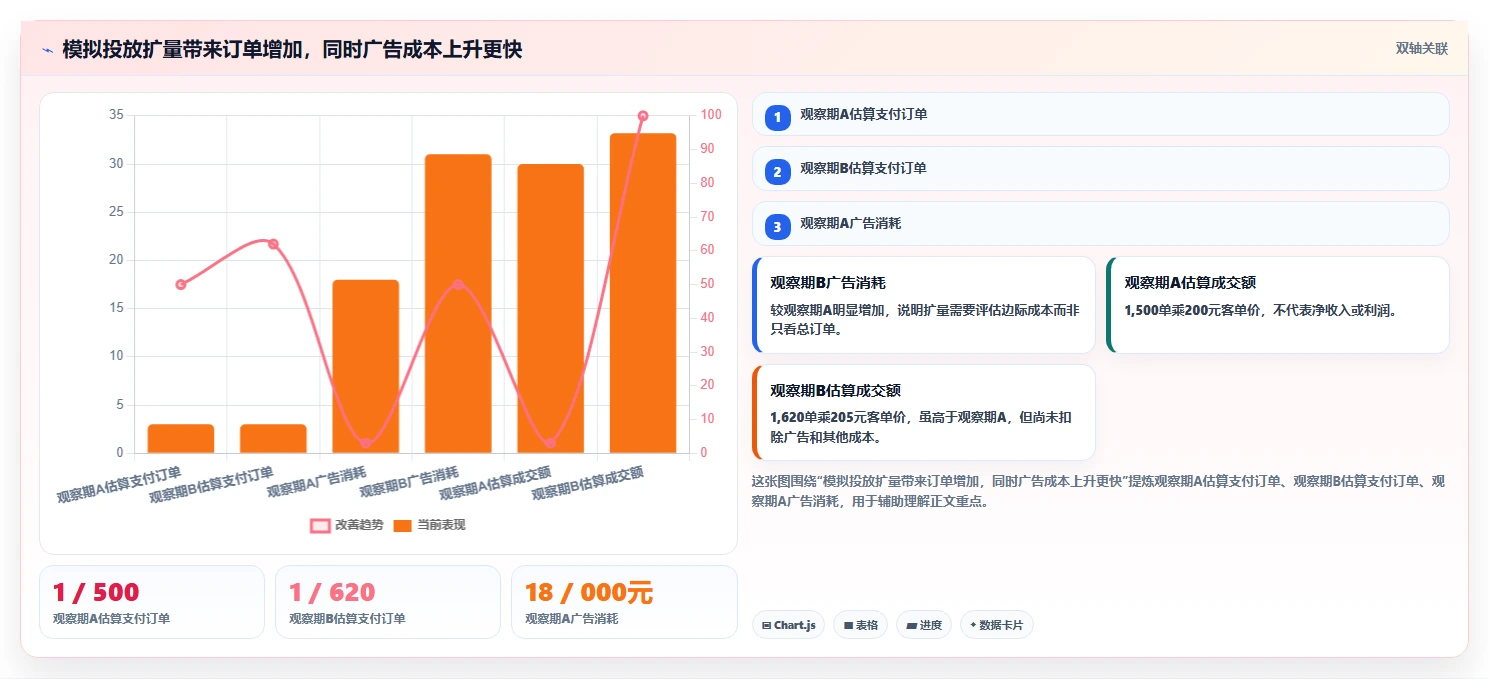Click trend line point at value 100

643,116
